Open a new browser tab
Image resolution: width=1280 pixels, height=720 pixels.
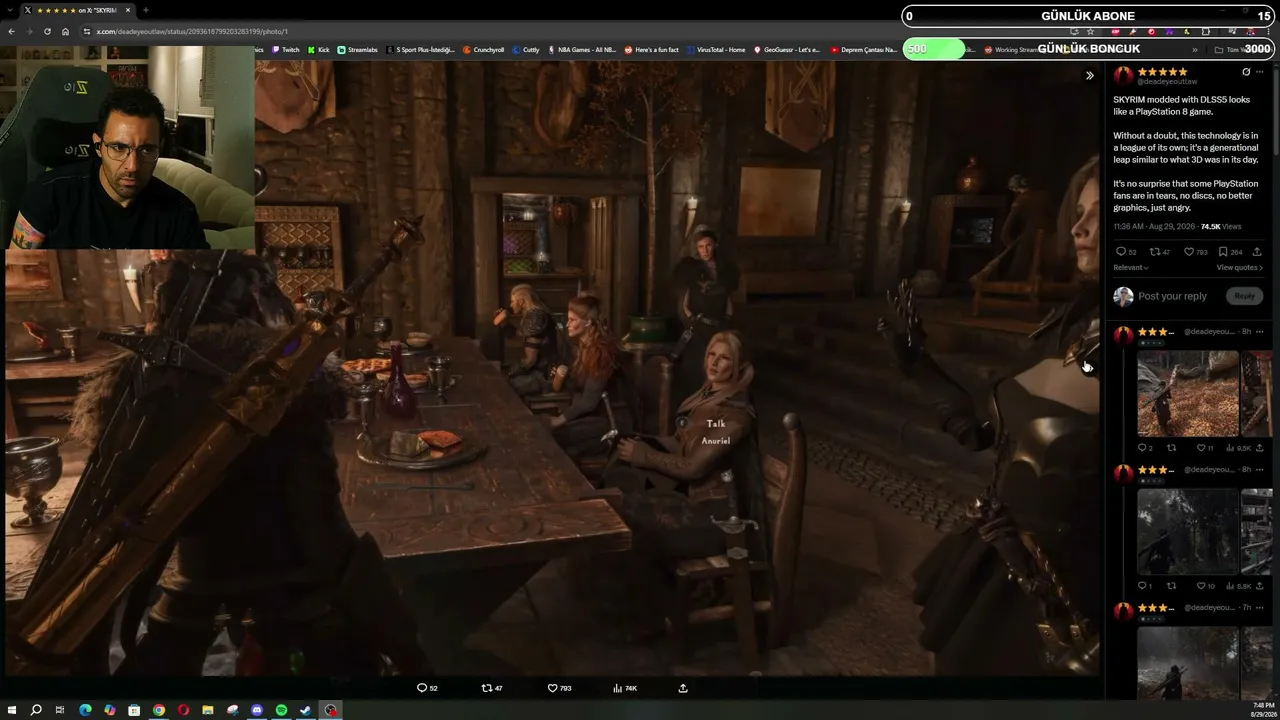(145, 10)
